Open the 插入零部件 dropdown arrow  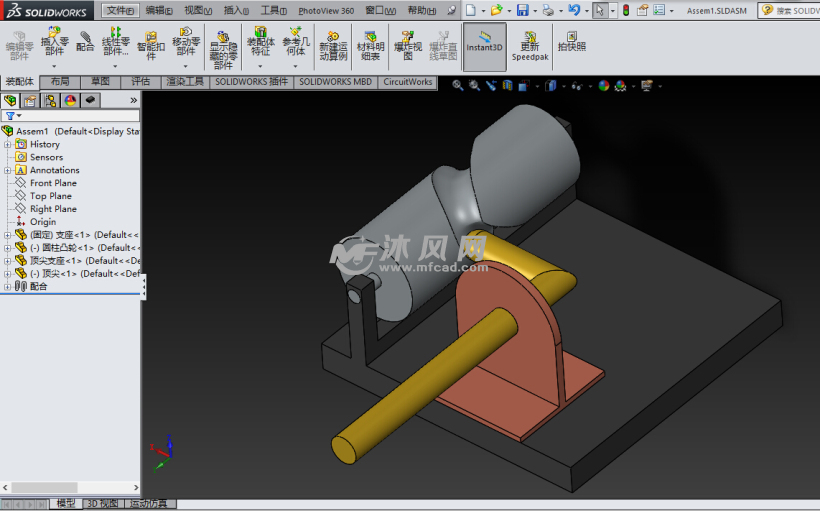[x=54, y=66]
